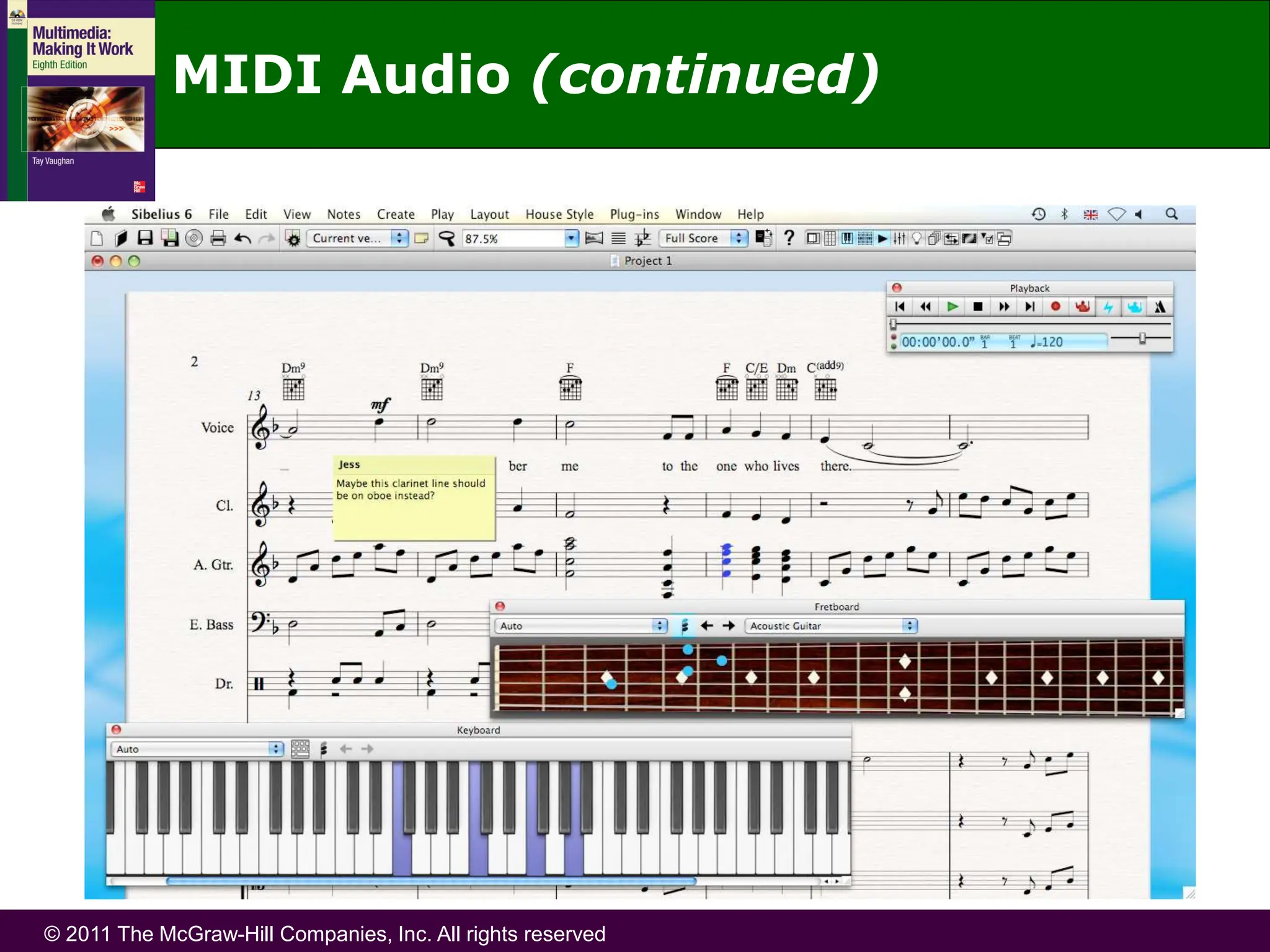This screenshot has height=952, width=1270.
Task: Switch to Panorama view icon
Action: coord(594,238)
